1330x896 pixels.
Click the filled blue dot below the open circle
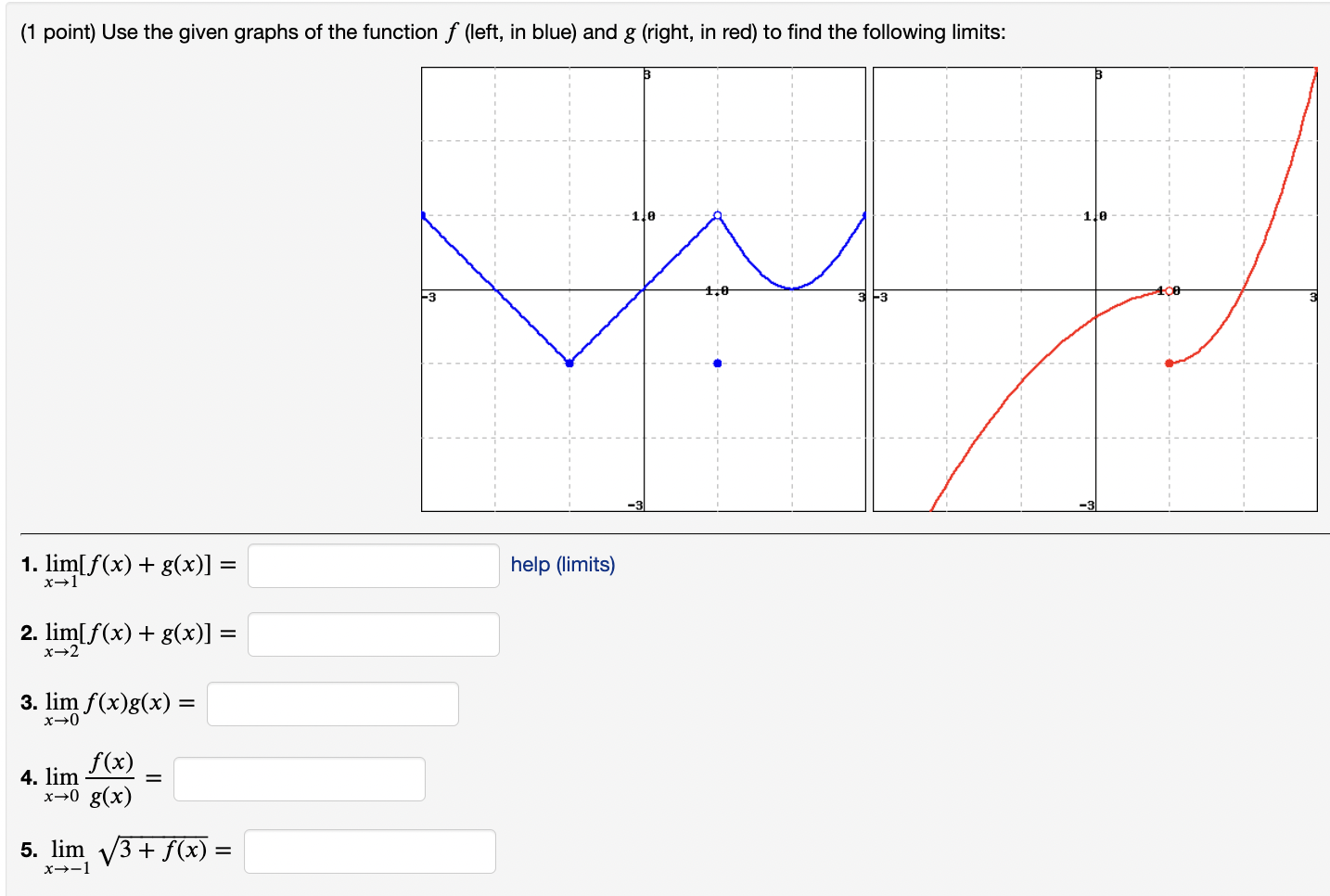[x=717, y=363]
